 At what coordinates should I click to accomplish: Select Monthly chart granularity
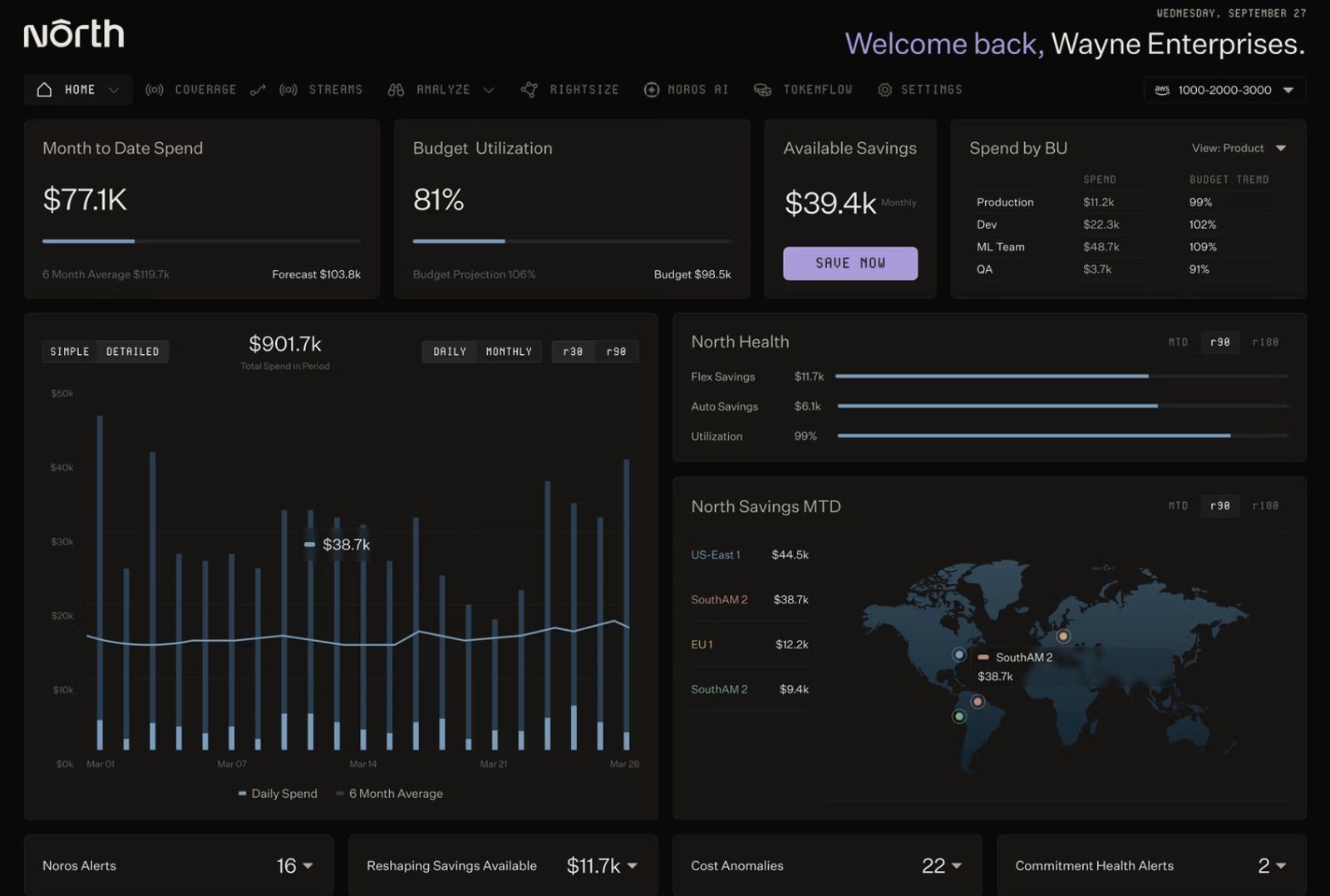pyautogui.click(x=509, y=352)
